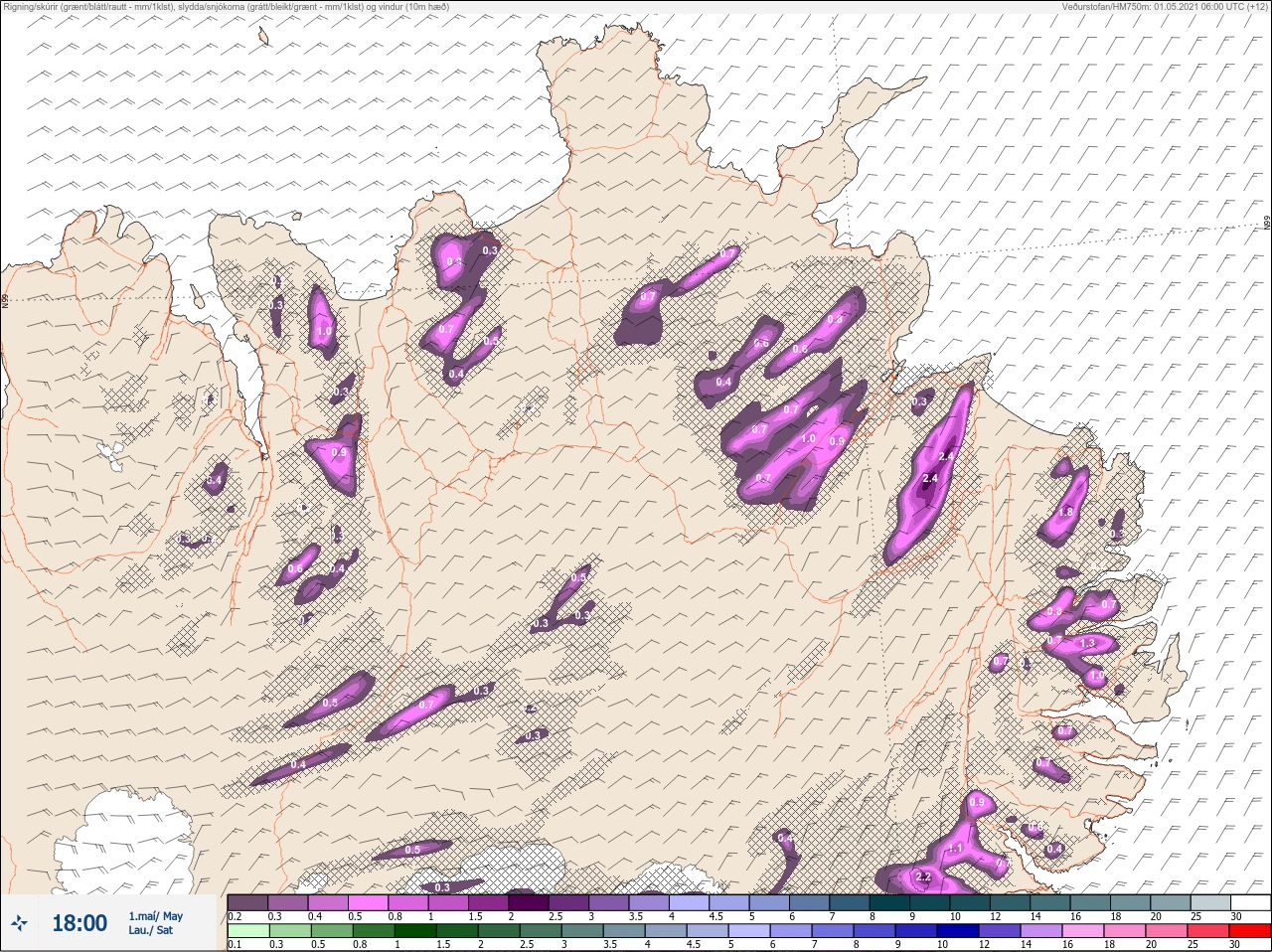Pick the pale green first lower-legend swatch
The height and width of the screenshot is (952, 1272).
[247, 931]
